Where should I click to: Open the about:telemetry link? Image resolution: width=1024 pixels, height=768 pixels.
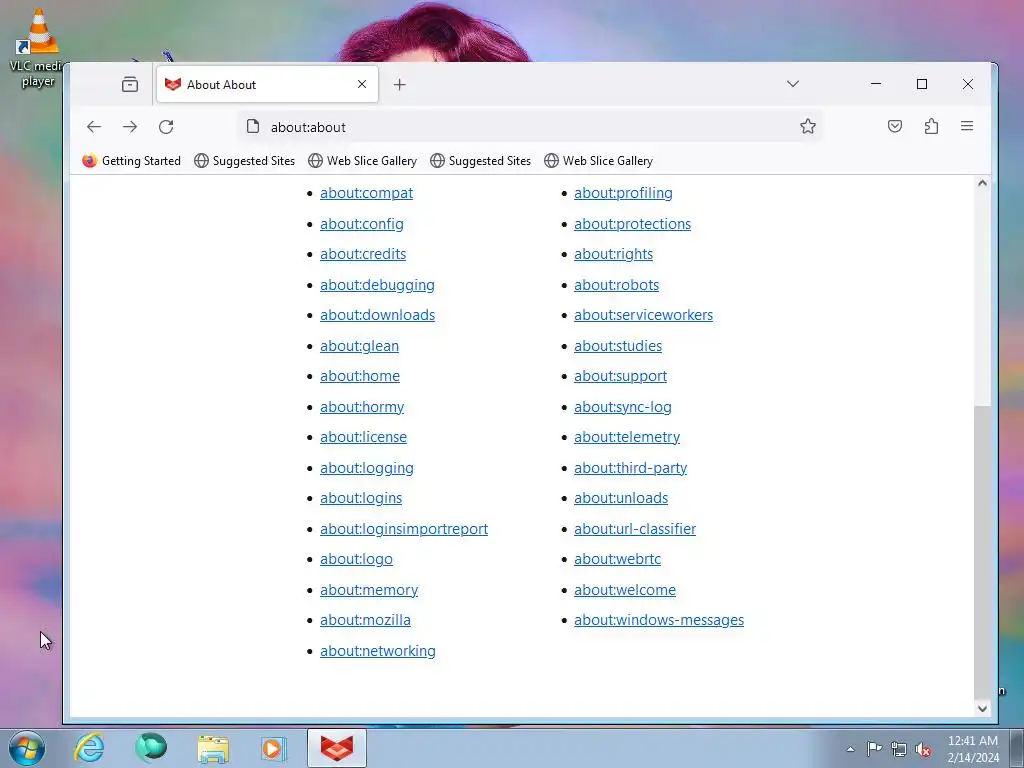627,437
